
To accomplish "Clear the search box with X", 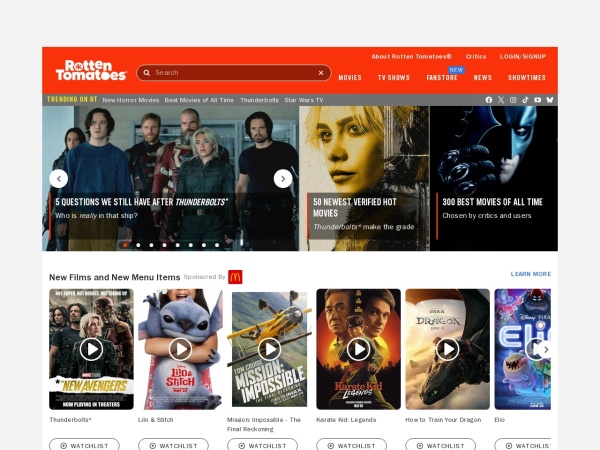I will [x=321, y=73].
